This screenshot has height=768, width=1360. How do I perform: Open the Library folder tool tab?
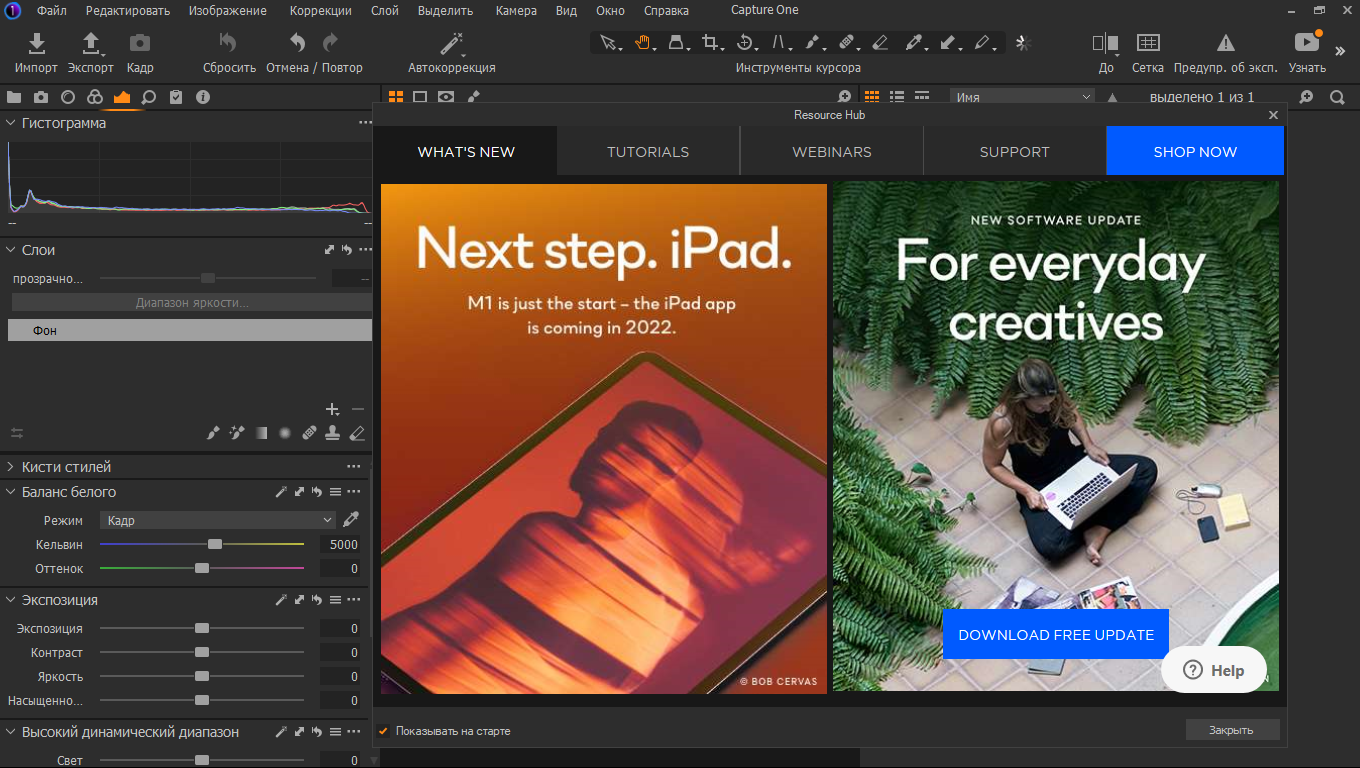click(14, 97)
